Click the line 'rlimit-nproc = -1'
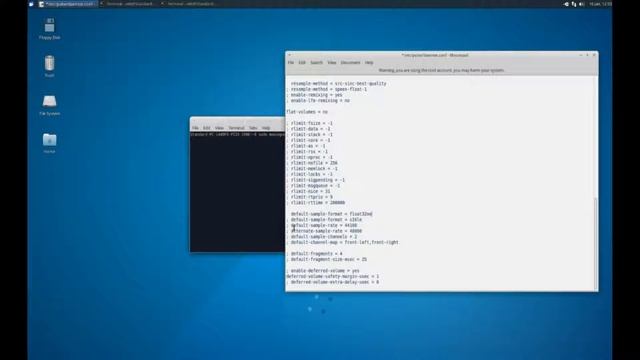Viewport: 640px width, 360px height. [309, 158]
